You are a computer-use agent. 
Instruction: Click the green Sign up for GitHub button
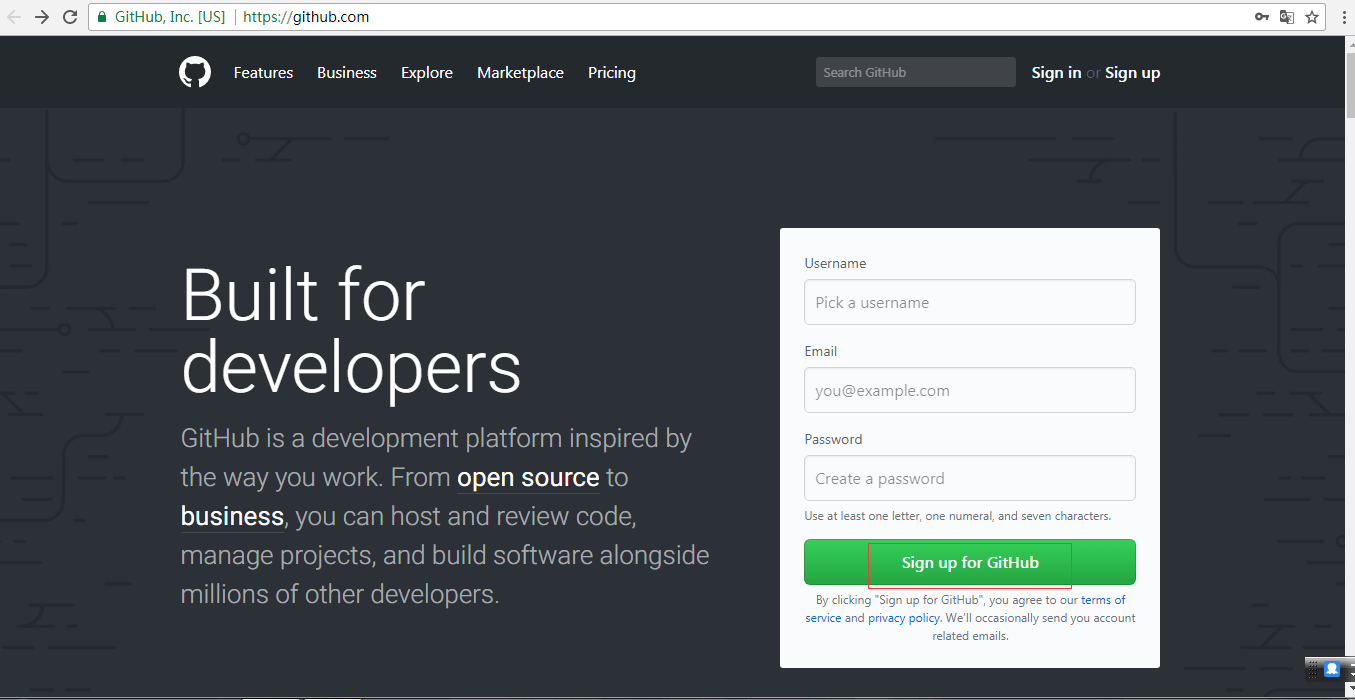[970, 562]
